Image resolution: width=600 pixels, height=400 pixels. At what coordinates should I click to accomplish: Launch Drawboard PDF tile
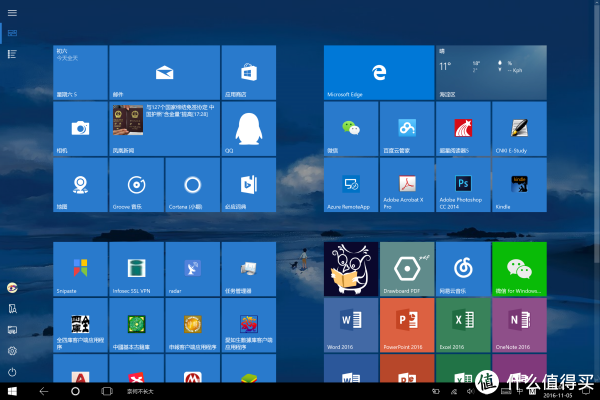407,269
